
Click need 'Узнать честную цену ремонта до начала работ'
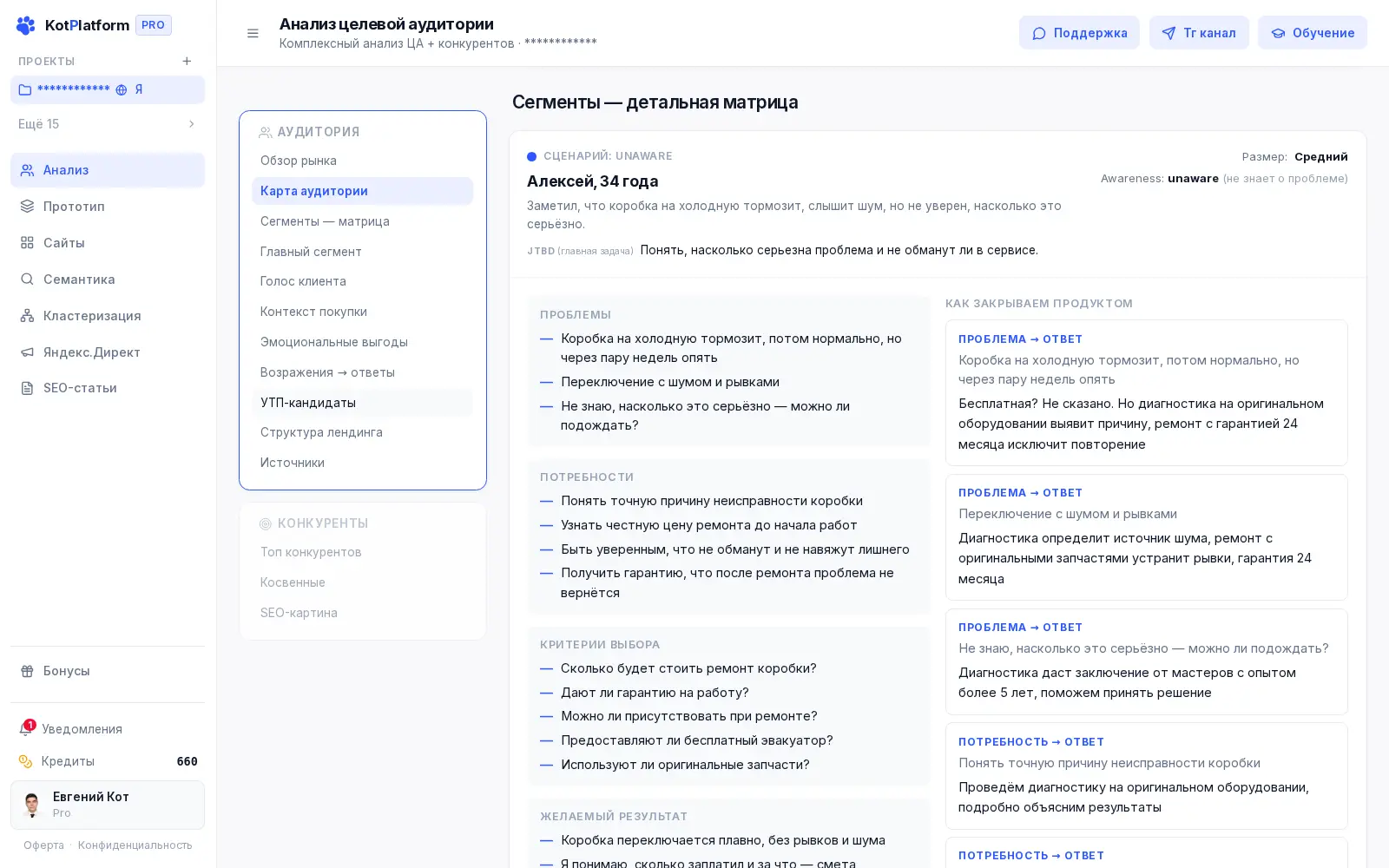[x=708, y=525]
